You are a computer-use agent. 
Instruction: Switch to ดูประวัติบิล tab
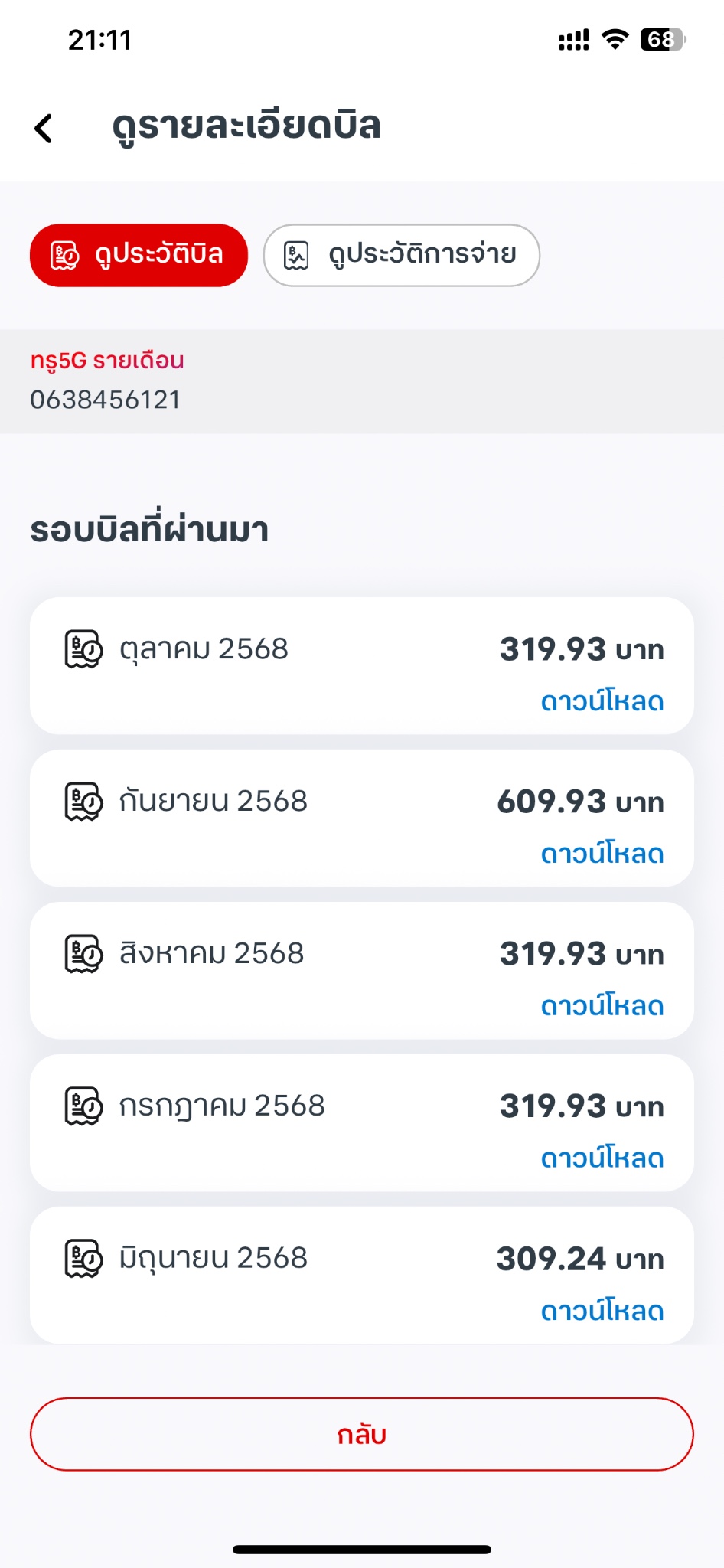(x=139, y=255)
